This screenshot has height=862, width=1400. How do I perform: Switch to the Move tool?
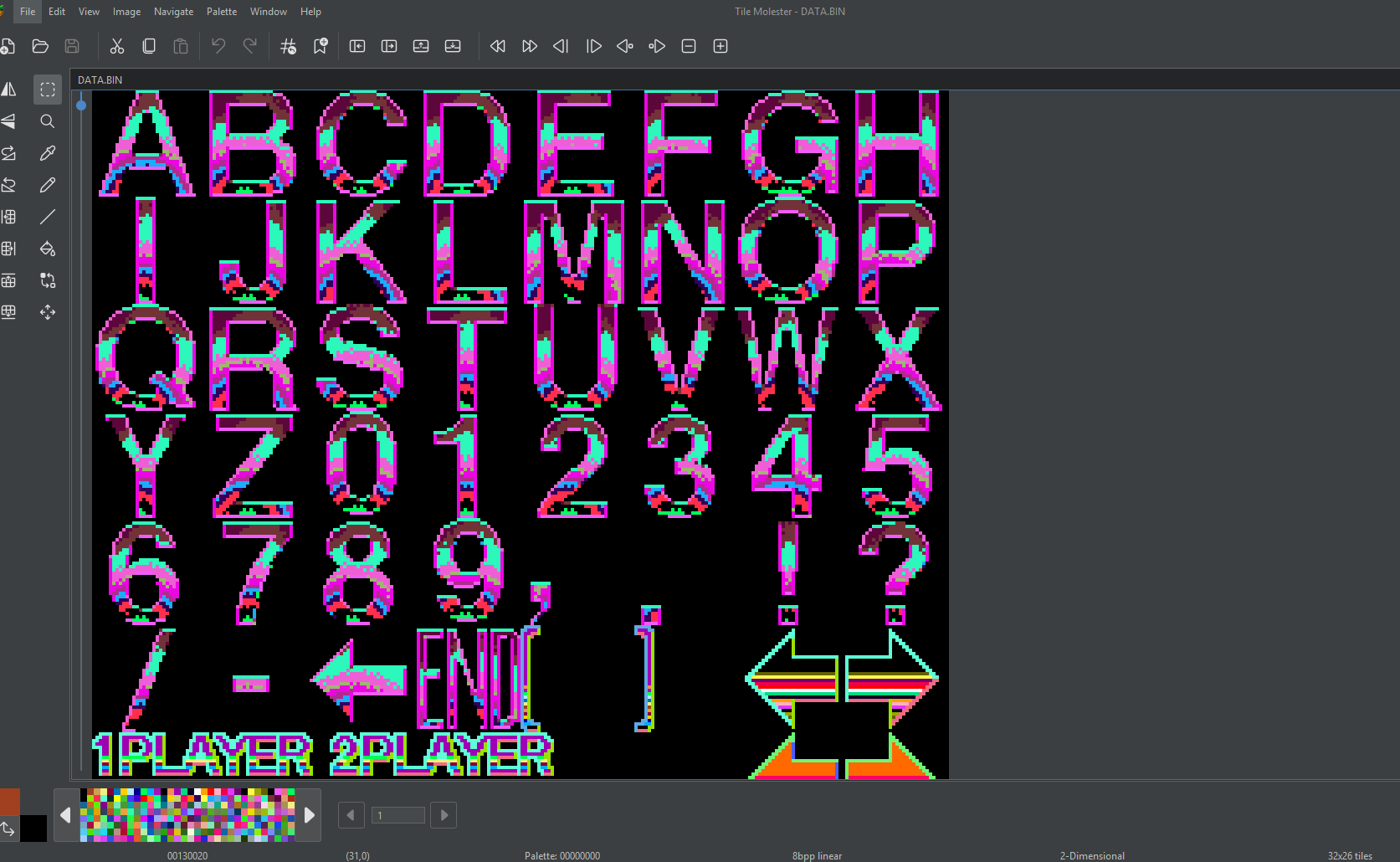pyautogui.click(x=48, y=312)
